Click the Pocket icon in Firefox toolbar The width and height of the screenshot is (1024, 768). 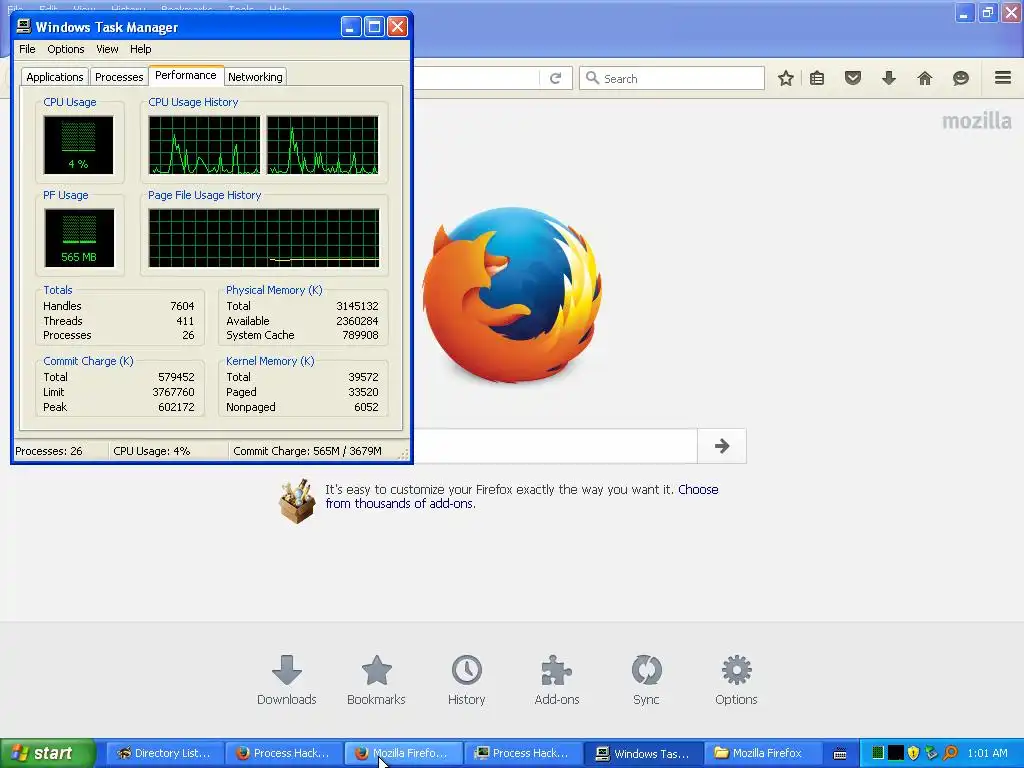853,78
